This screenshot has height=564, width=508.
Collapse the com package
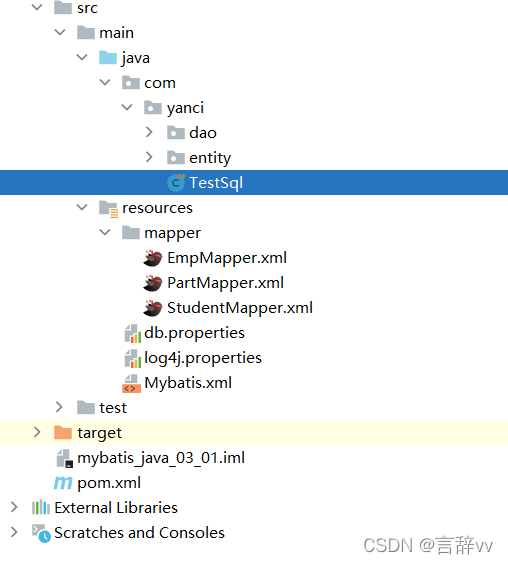[105, 82]
